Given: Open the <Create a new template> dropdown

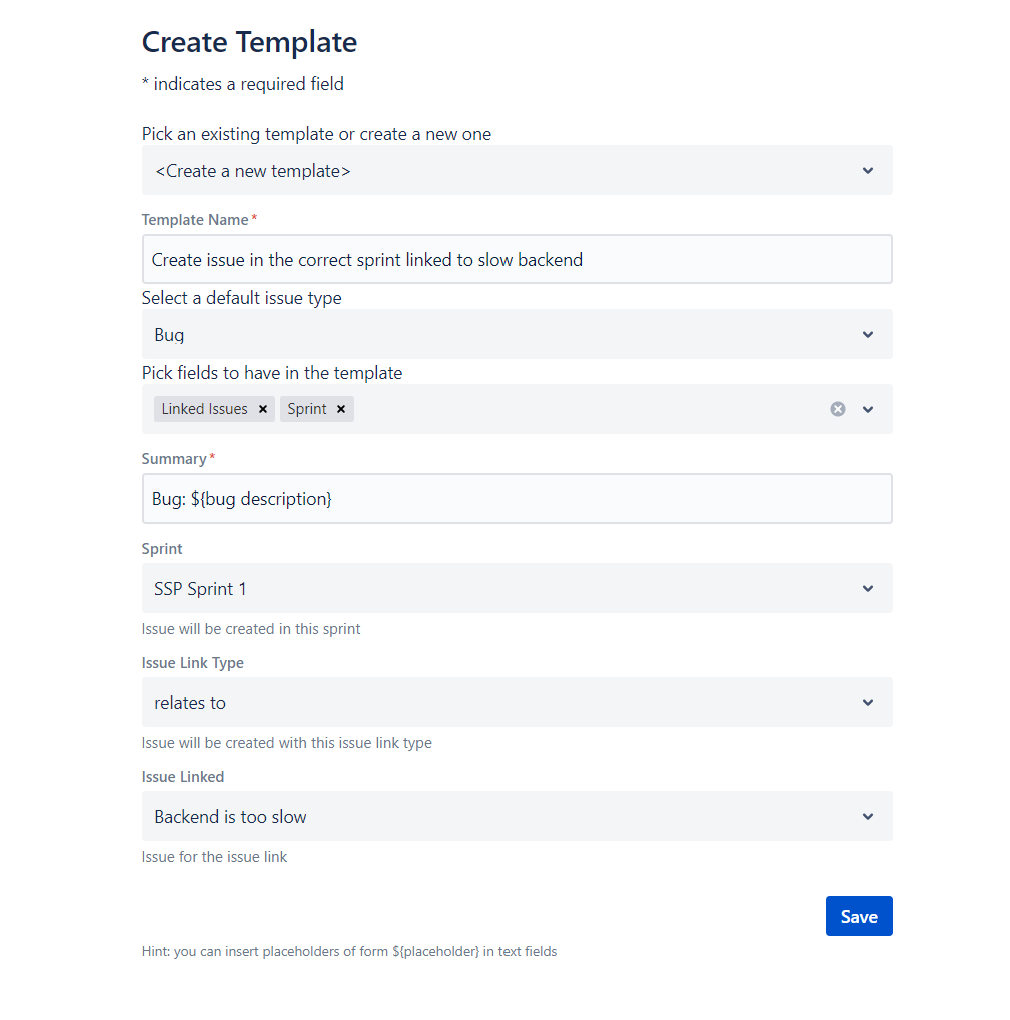Looking at the screenshot, I should click(517, 170).
